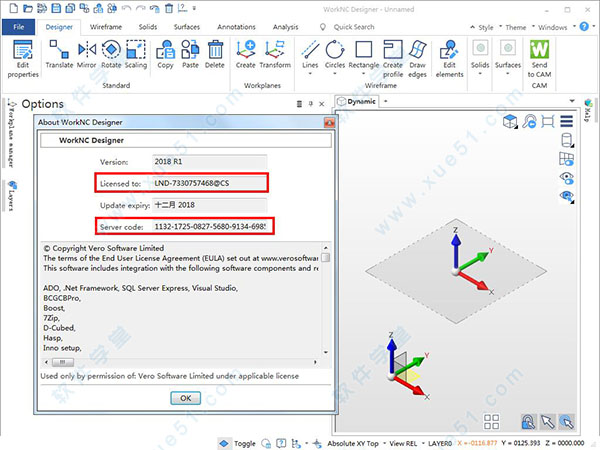Select the Translate tool
This screenshot has height=450, width=600.
[x=59, y=55]
